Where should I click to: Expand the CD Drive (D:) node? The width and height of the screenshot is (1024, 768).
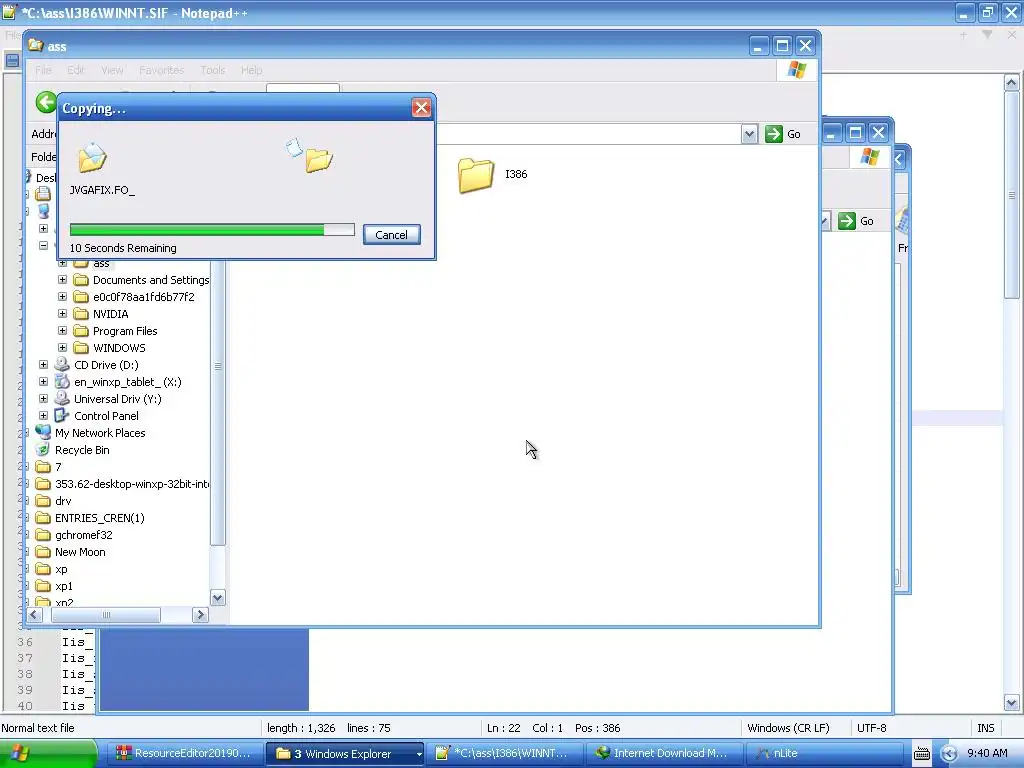click(x=44, y=364)
